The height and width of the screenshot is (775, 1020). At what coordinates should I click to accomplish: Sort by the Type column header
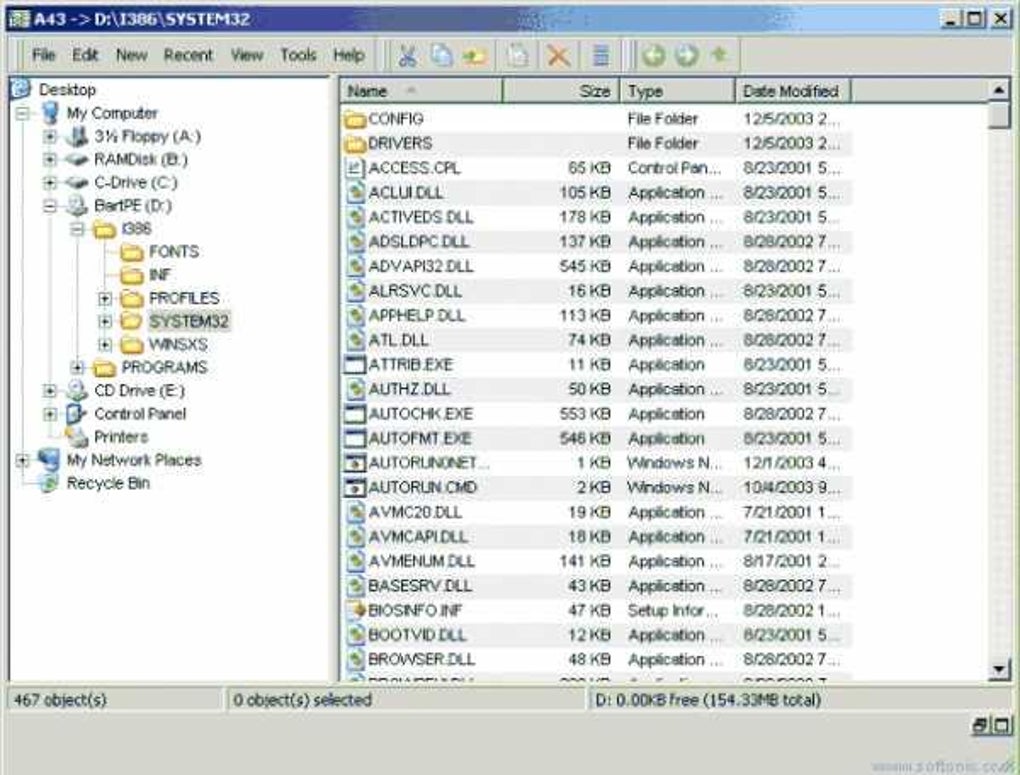677,91
